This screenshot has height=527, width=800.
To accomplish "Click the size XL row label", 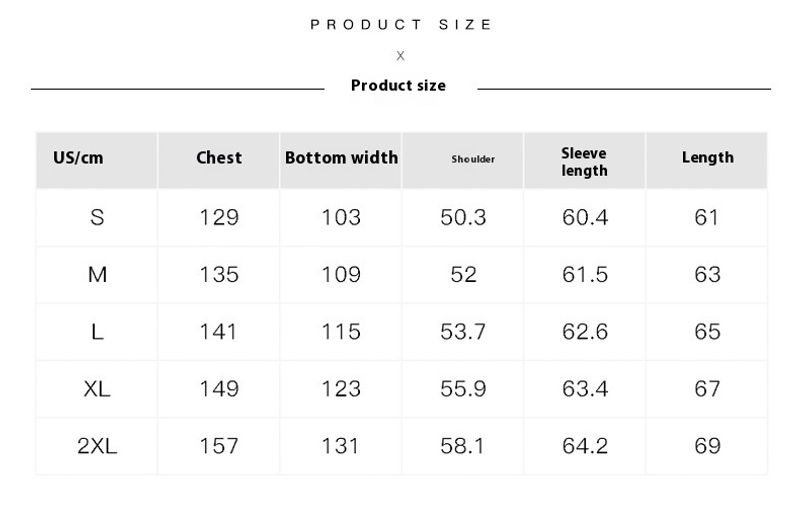I will [x=97, y=389].
